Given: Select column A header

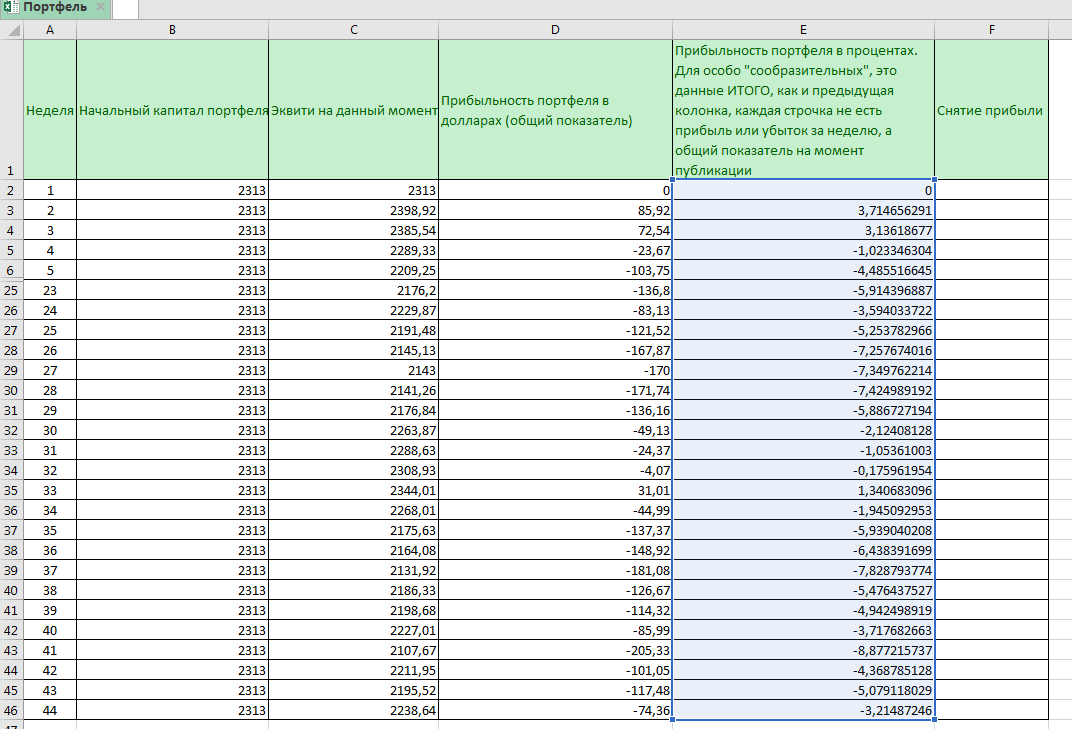Looking at the screenshot, I should pyautogui.click(x=50, y=30).
